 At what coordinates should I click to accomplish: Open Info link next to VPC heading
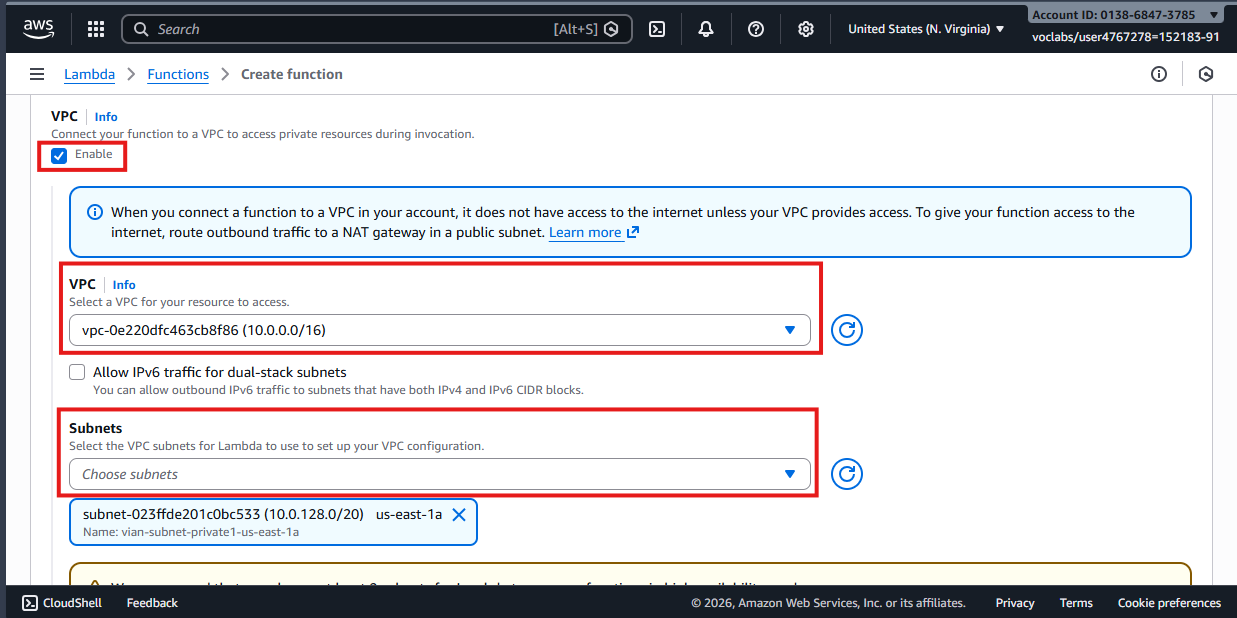click(106, 117)
